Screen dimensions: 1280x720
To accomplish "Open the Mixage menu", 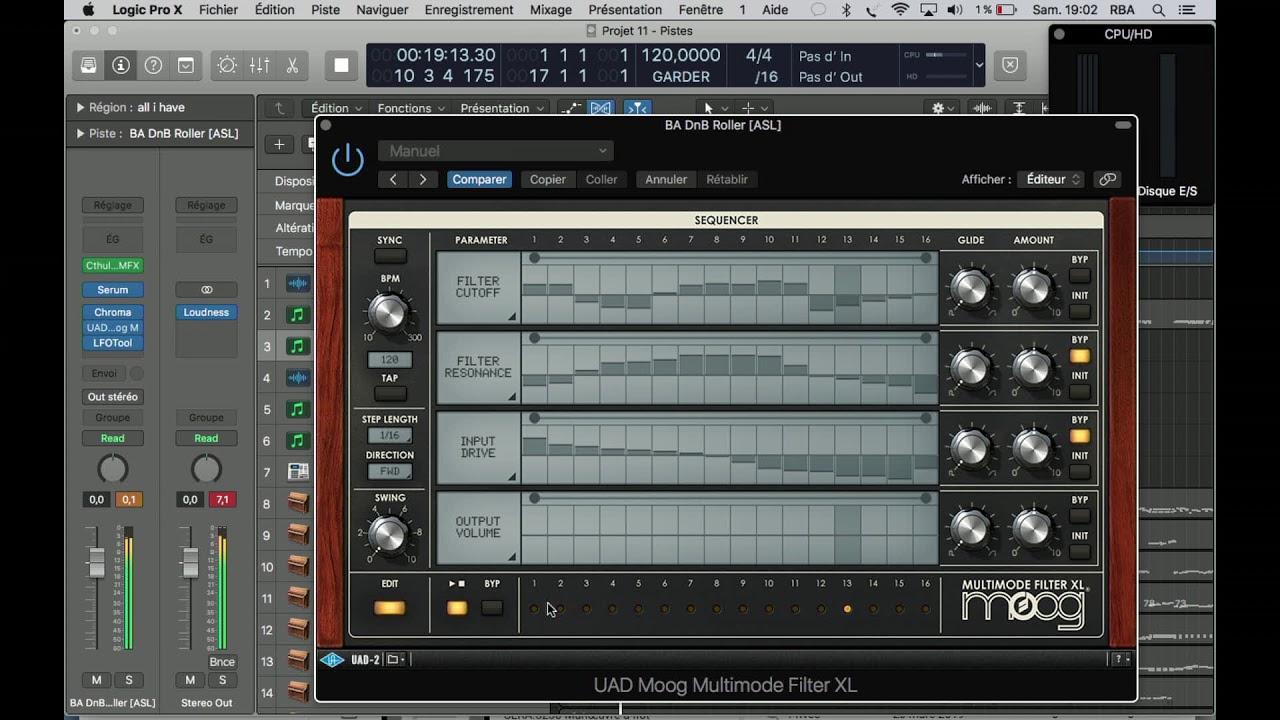I will pyautogui.click(x=550, y=9).
